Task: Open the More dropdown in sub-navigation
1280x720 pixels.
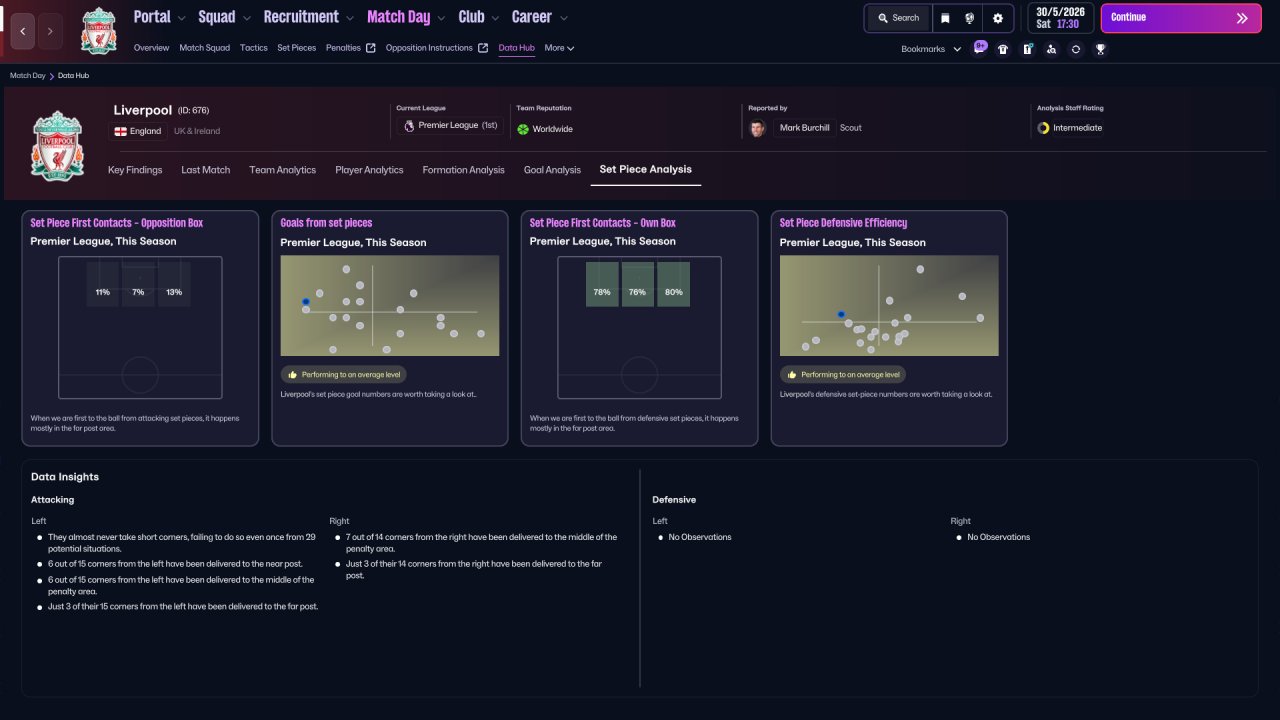Action: (559, 48)
